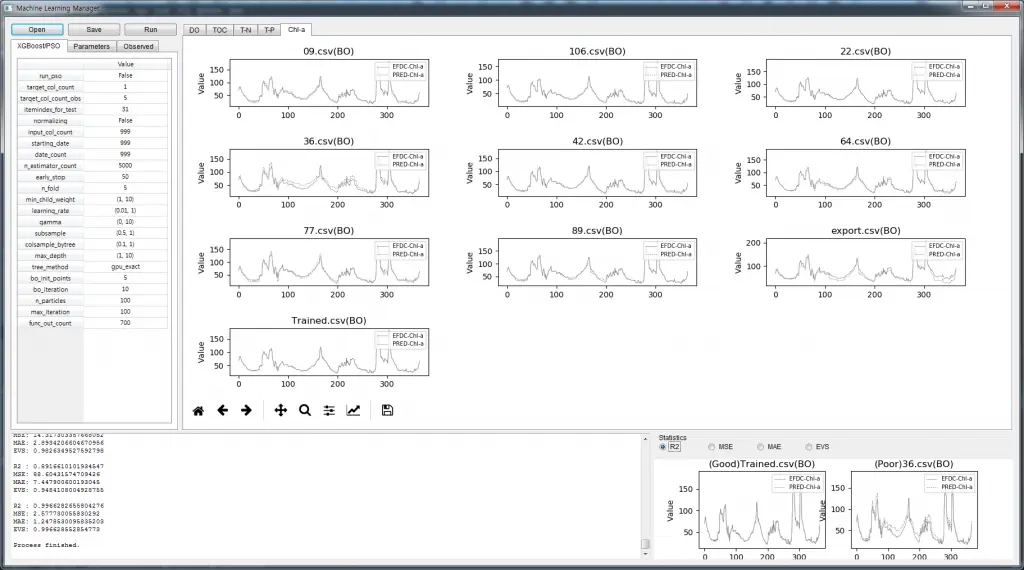Click the bo_iteration value cell
Viewport: 1024px width, 570px height.
coord(125,289)
